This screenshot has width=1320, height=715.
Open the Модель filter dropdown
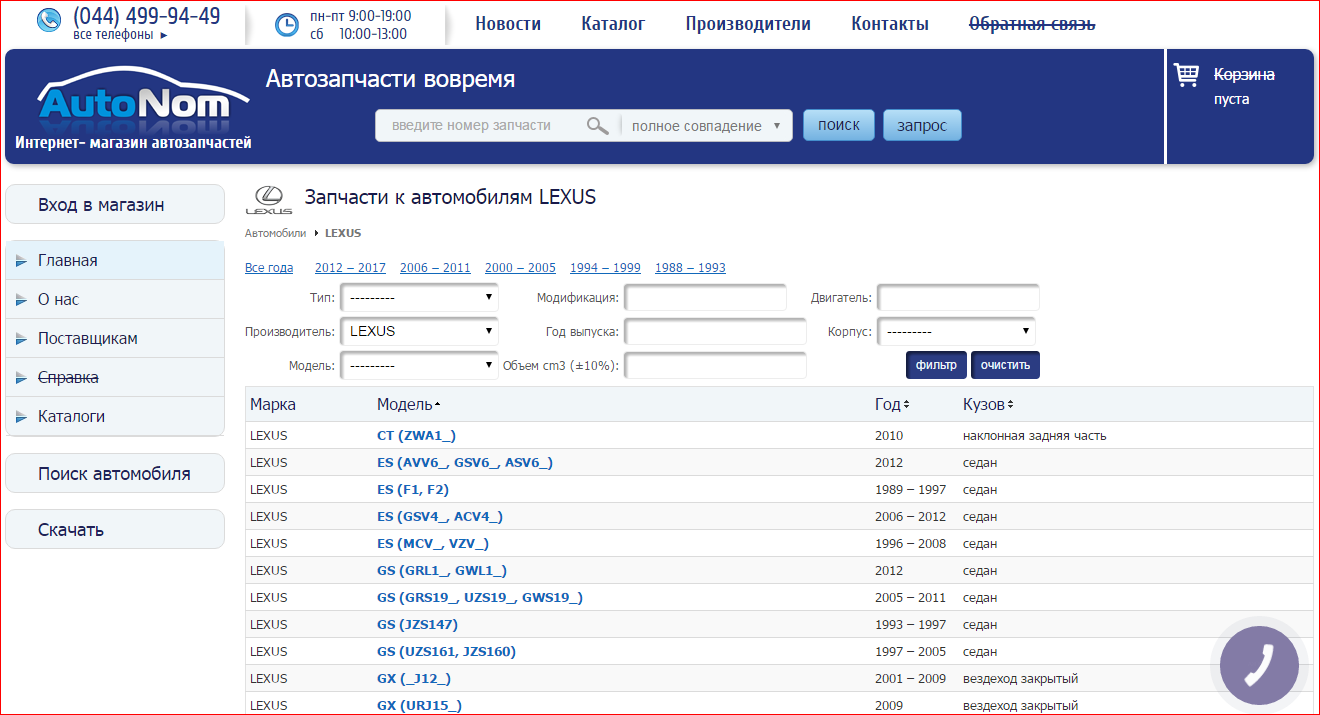(420, 366)
